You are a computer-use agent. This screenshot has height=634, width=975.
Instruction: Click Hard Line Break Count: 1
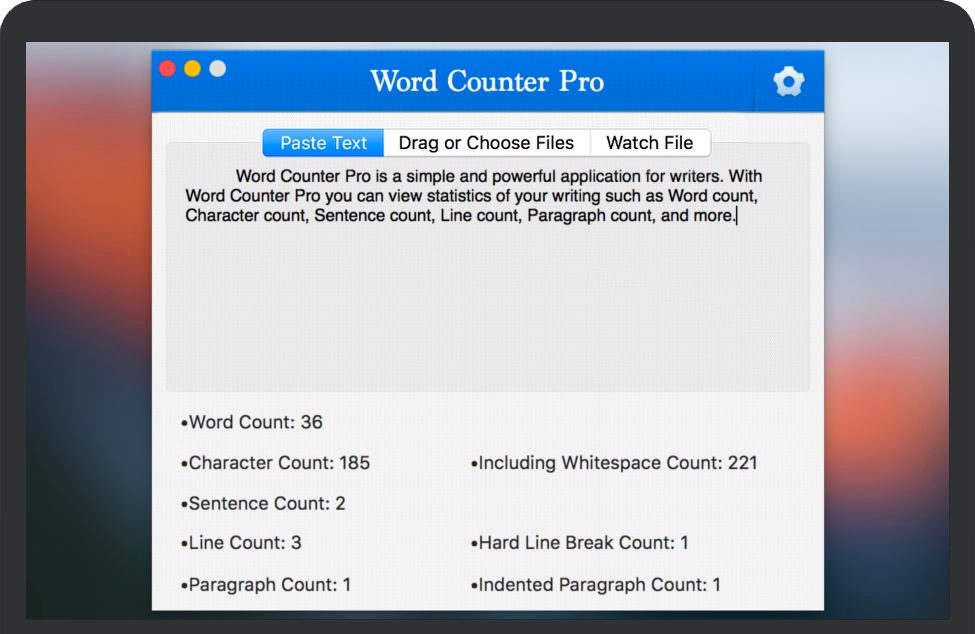click(x=582, y=543)
